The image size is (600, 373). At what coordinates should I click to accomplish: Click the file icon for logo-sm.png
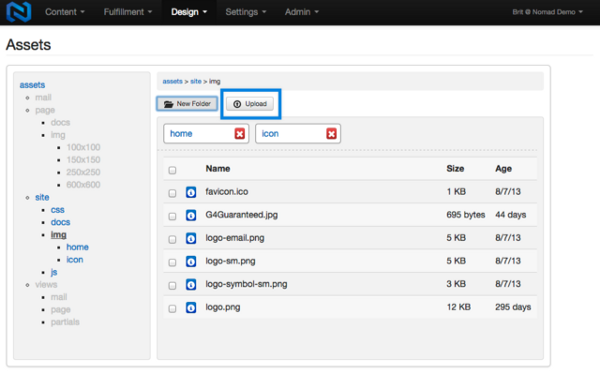tap(191, 261)
